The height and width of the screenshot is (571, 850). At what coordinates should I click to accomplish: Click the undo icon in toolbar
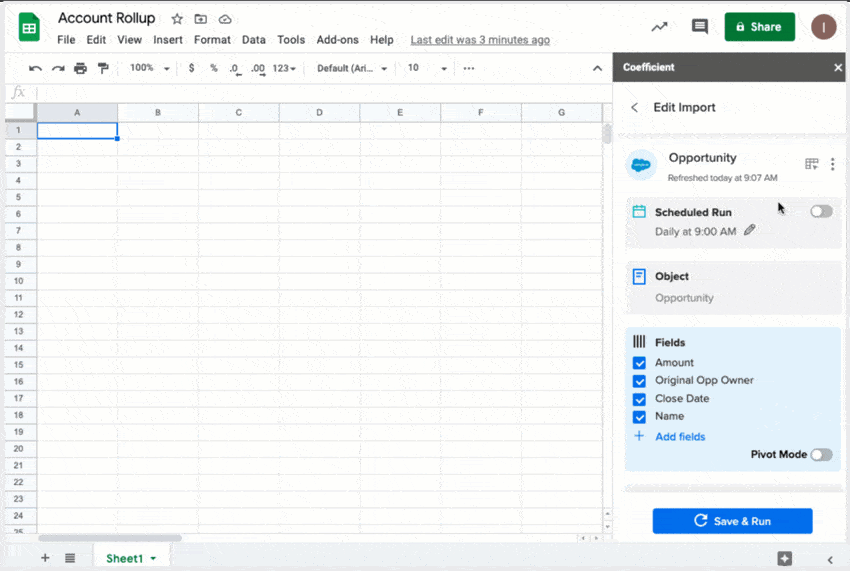[35, 68]
